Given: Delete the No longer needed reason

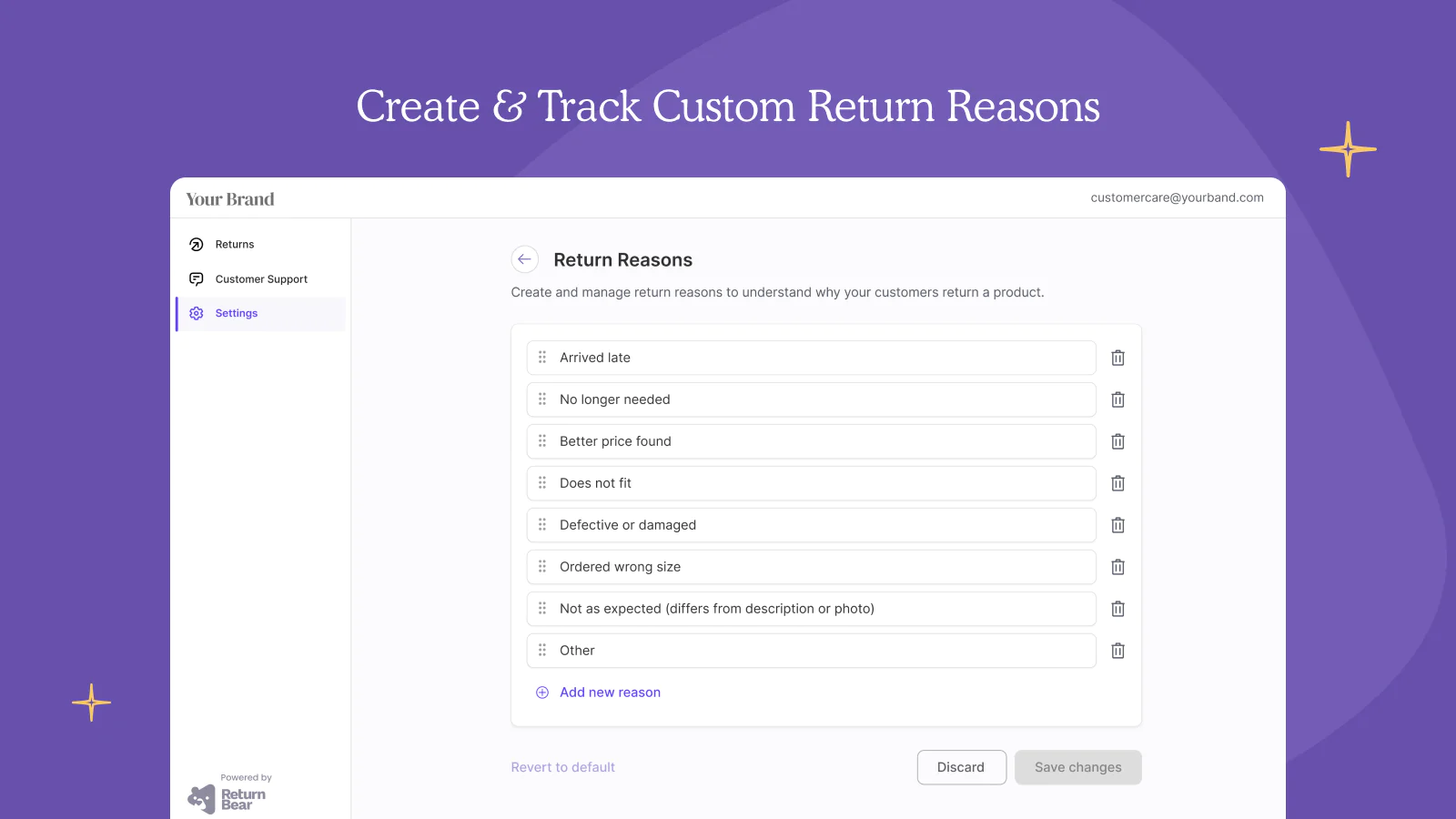Looking at the screenshot, I should coord(1117,399).
